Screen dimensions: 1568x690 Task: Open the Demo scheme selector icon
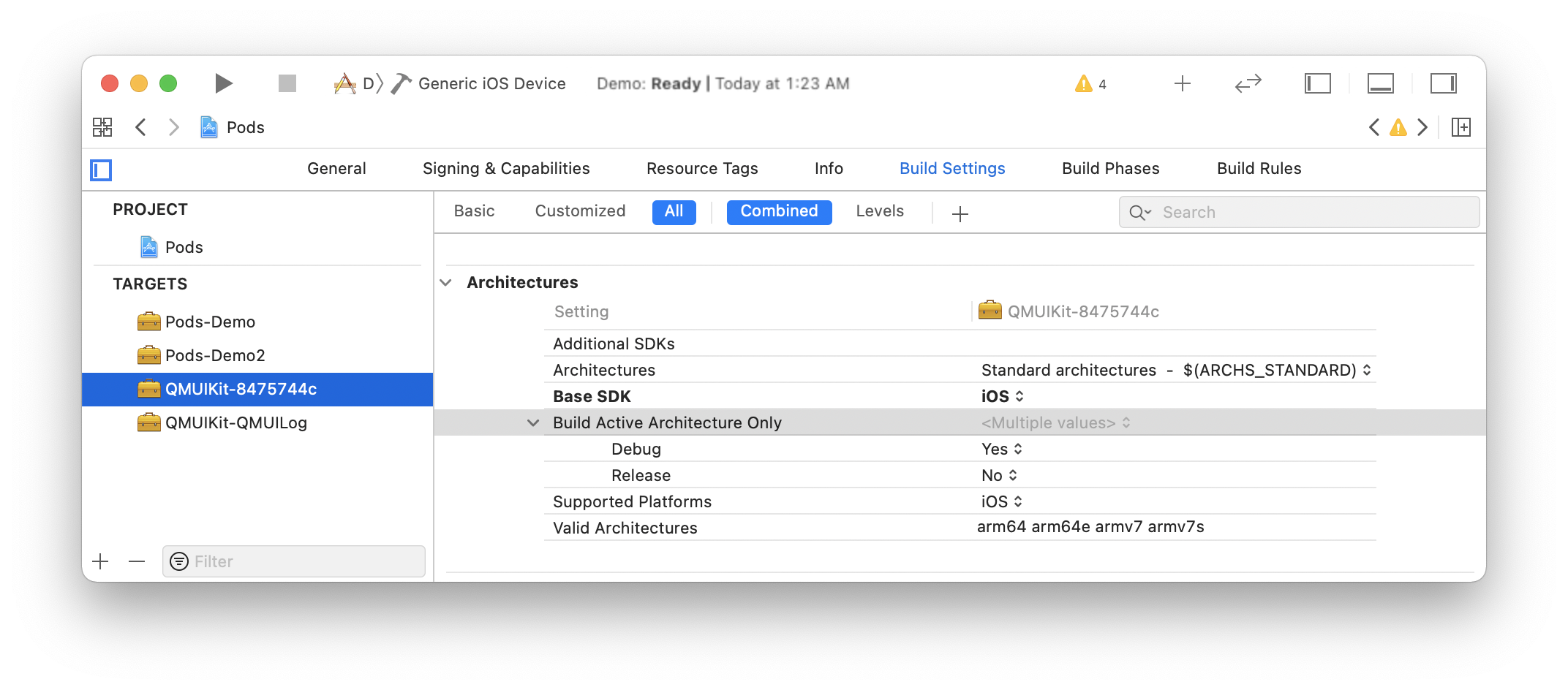tap(344, 83)
